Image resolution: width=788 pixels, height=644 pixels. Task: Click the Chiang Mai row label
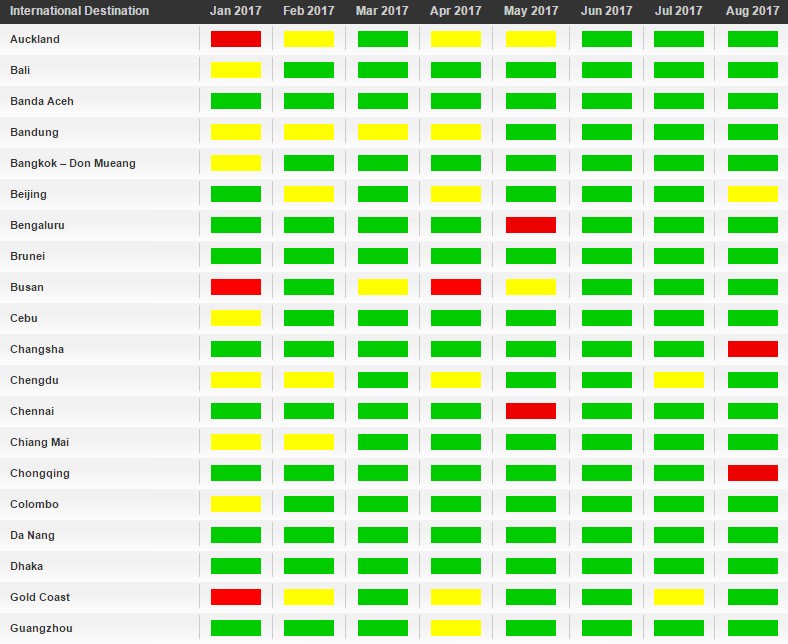coord(39,442)
